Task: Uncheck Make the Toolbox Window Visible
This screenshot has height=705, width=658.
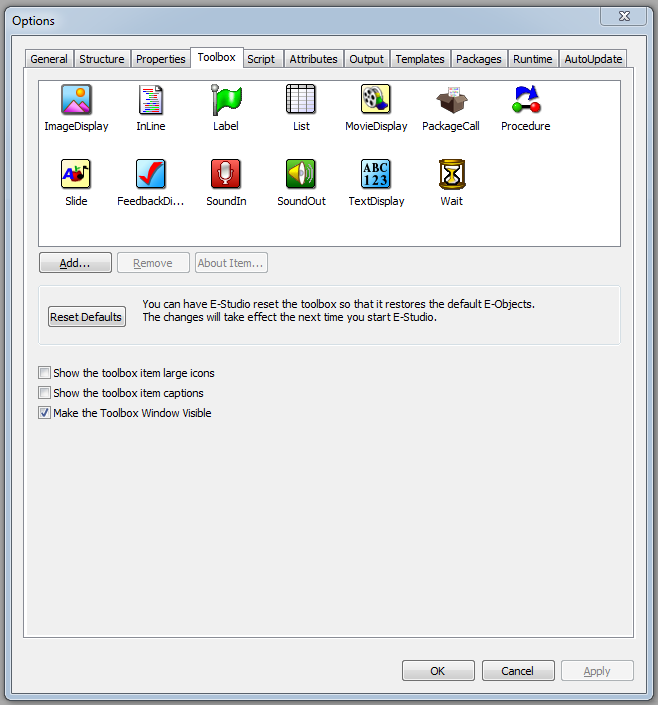Action: click(44, 412)
